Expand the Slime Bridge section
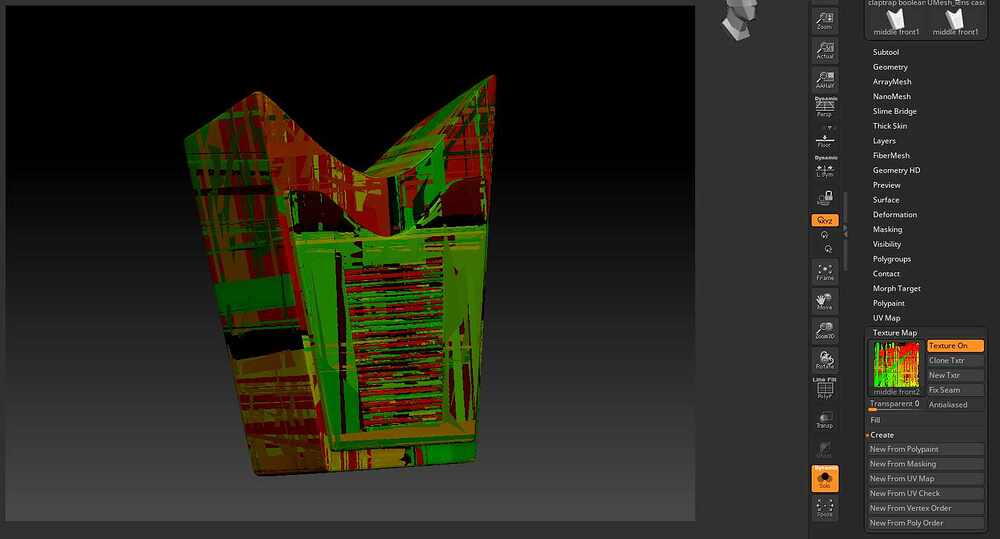This screenshot has height=539, width=1000. 894,111
